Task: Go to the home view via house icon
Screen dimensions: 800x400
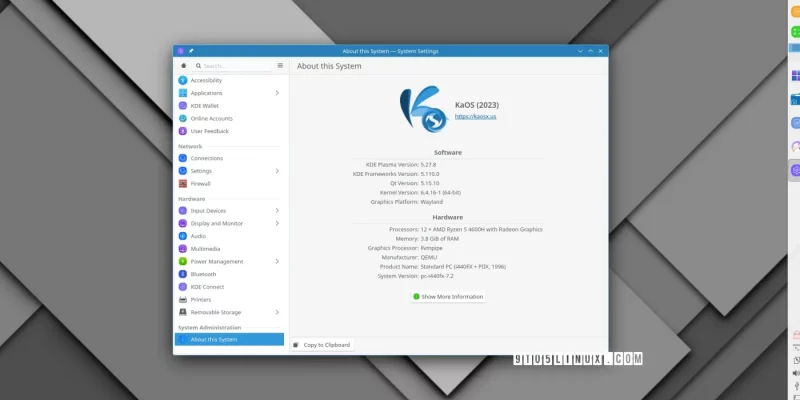Action: [x=184, y=66]
